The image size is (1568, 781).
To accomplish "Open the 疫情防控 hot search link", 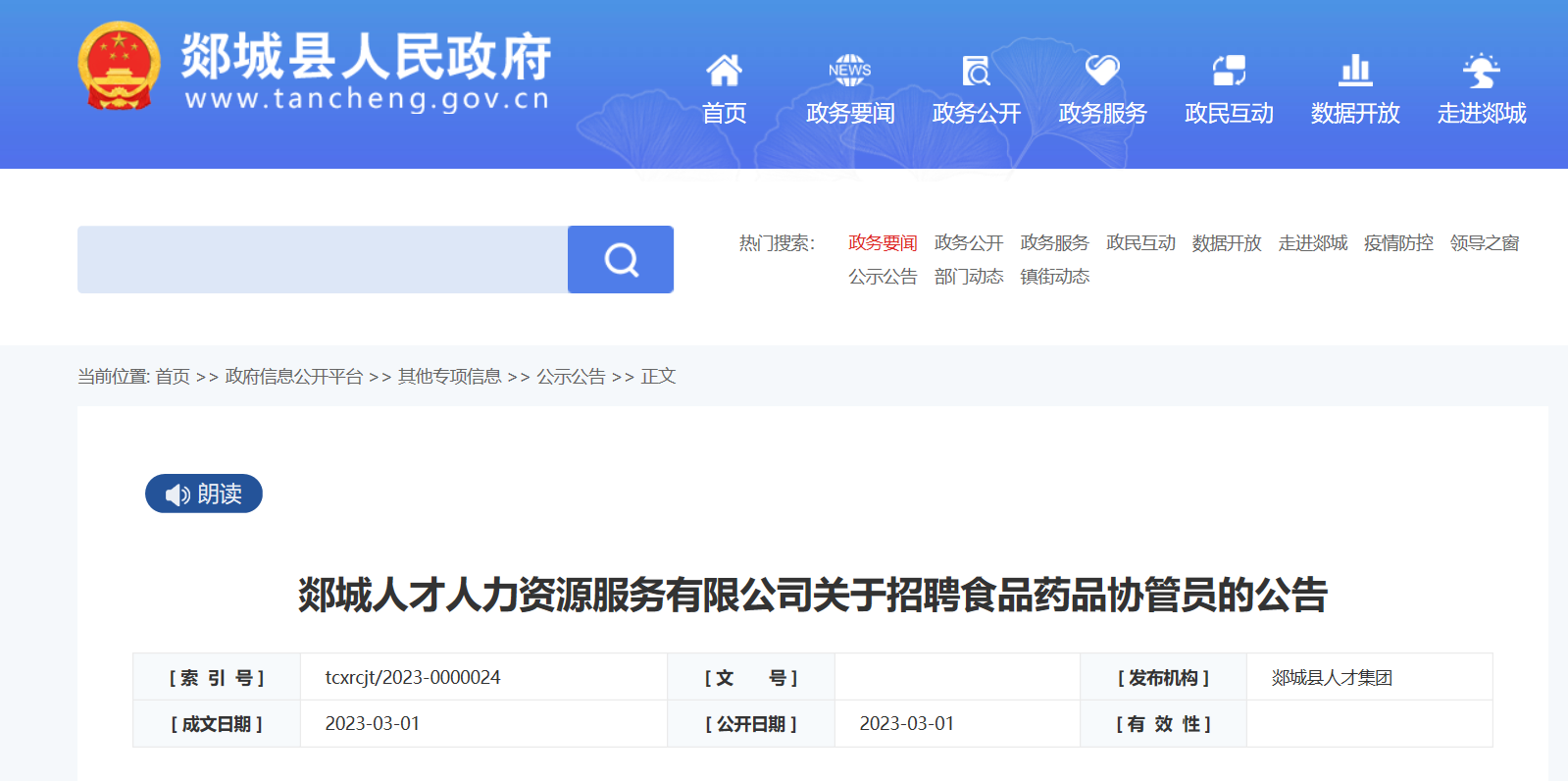I will pyautogui.click(x=1398, y=242).
